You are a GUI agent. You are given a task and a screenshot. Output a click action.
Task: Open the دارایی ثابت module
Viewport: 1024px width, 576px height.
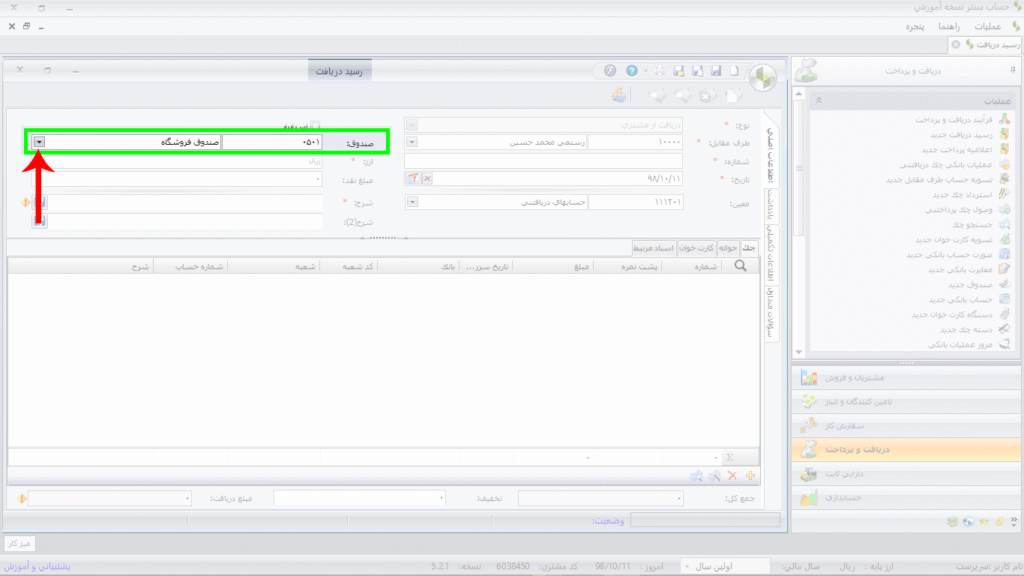[x=906, y=473]
